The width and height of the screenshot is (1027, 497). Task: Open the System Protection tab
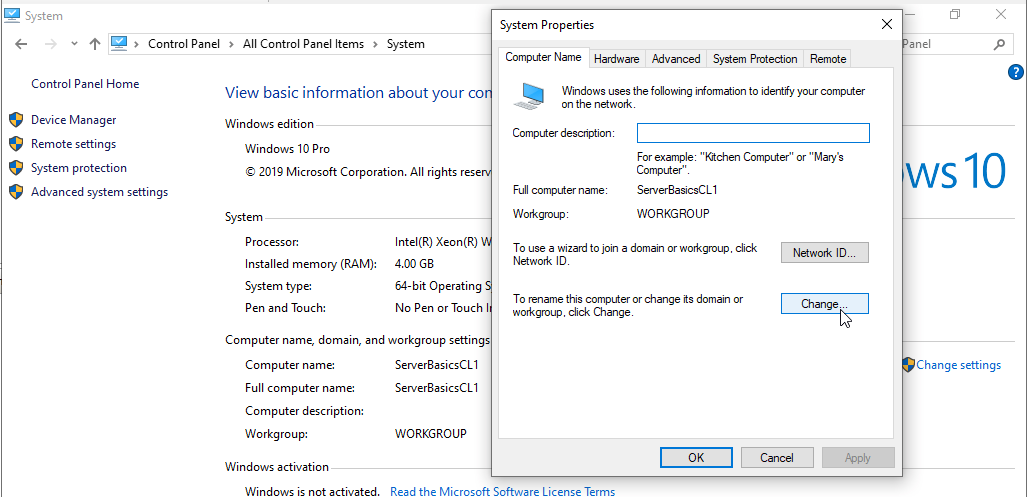(755, 59)
